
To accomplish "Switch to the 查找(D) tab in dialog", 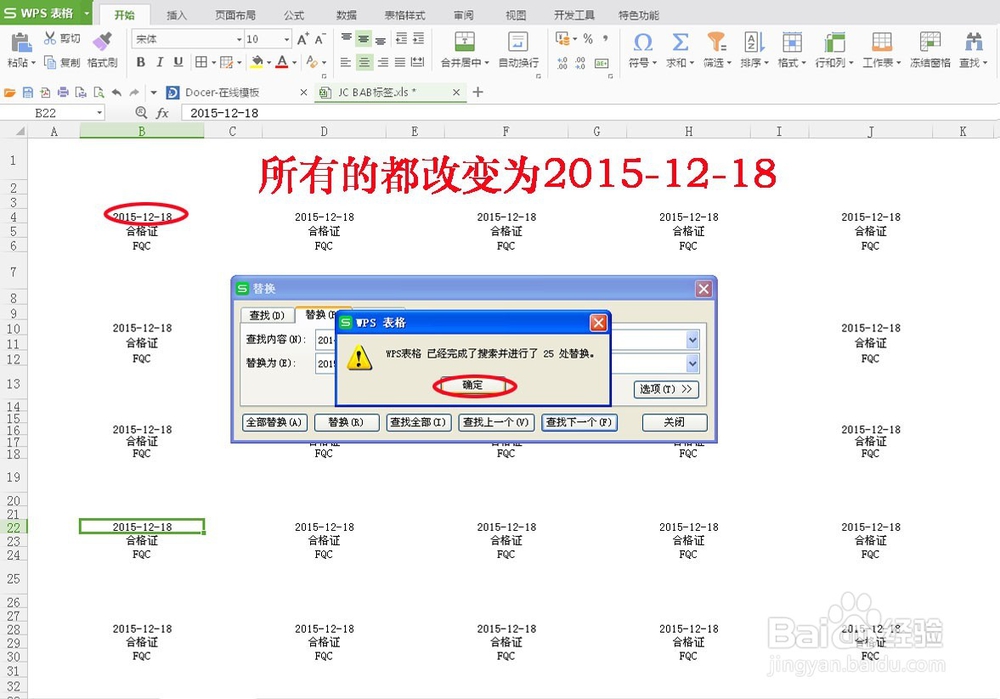I will coord(266,315).
